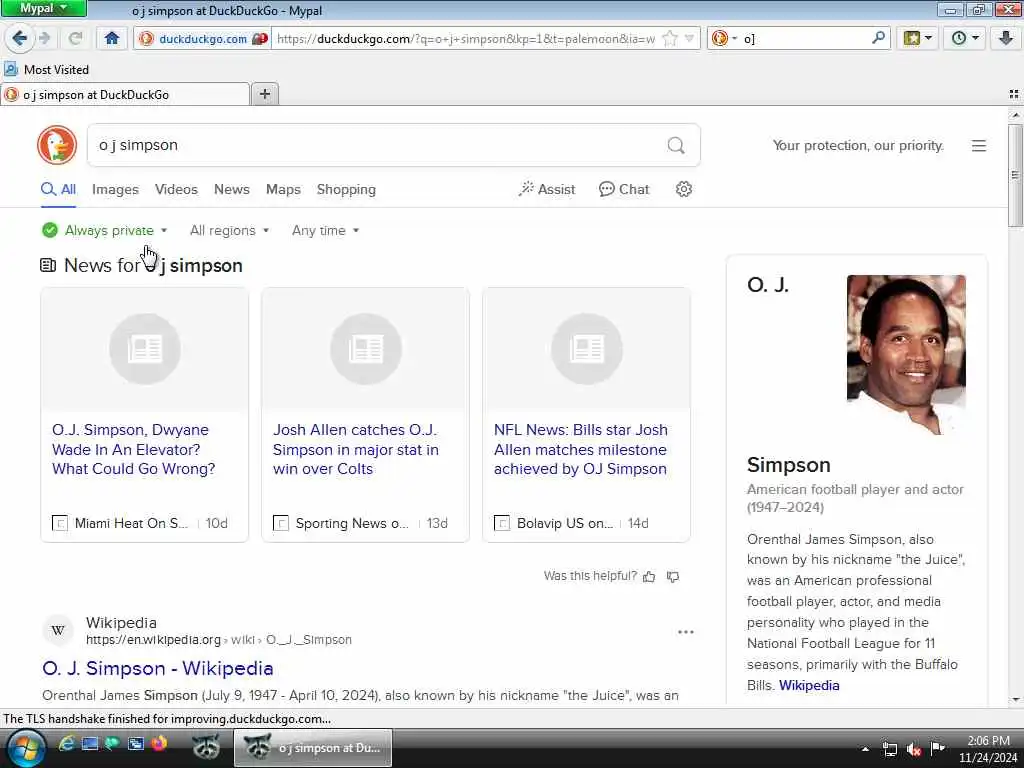Open the Home page via house icon
Screen dimensions: 1024x768
tap(112, 39)
